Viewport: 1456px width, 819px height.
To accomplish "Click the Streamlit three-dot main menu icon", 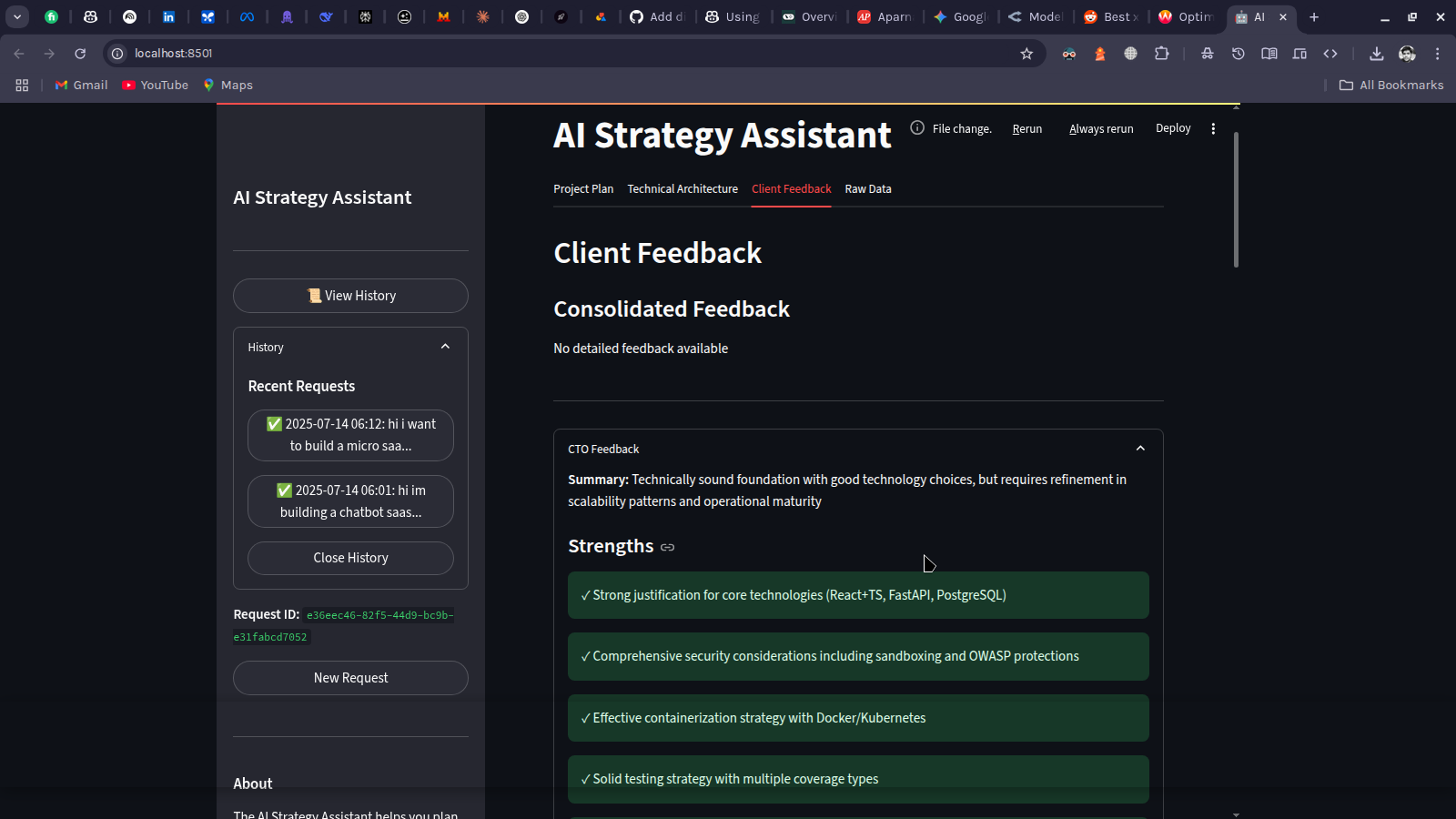I will (1213, 129).
